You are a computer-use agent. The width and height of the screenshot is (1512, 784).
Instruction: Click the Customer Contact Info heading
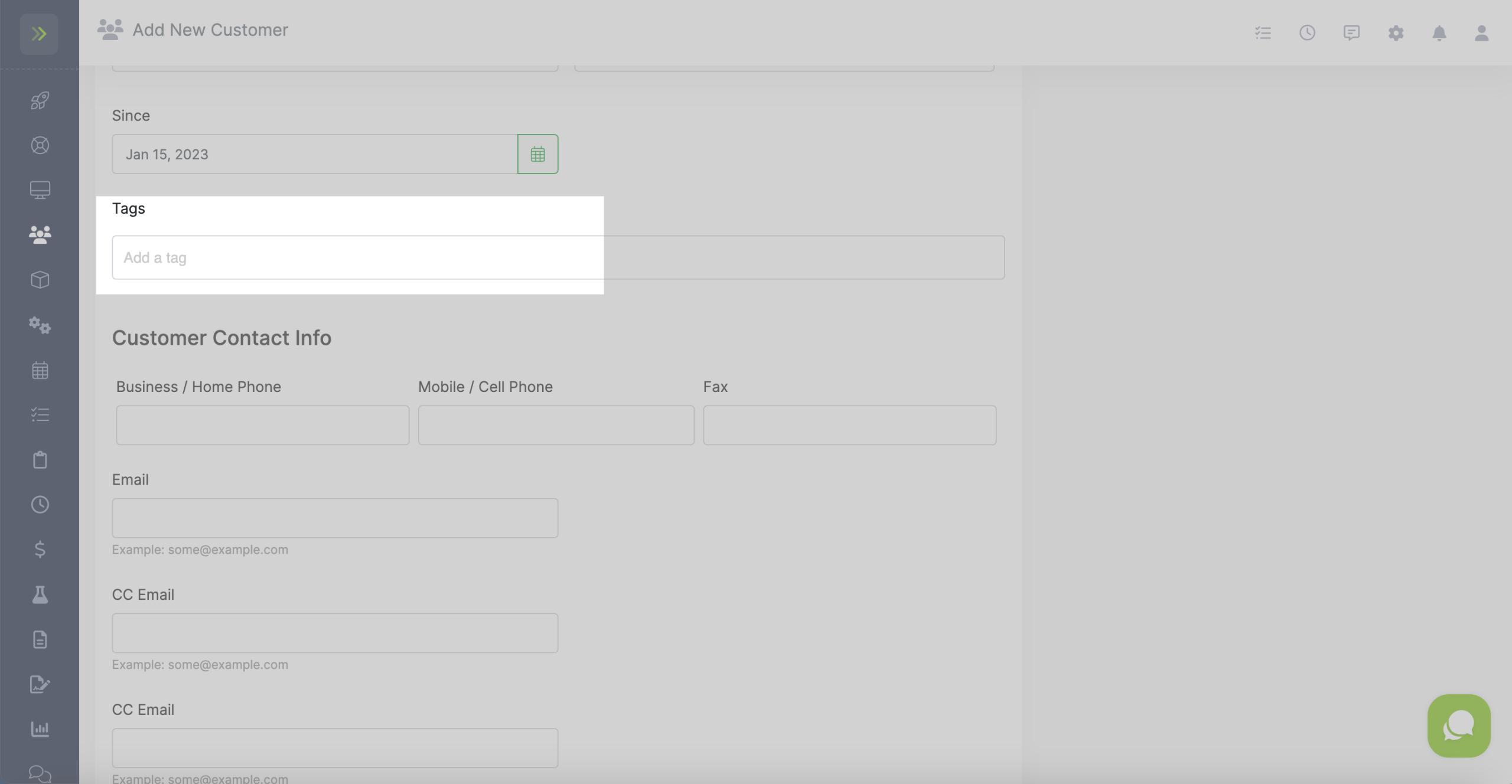pos(221,338)
